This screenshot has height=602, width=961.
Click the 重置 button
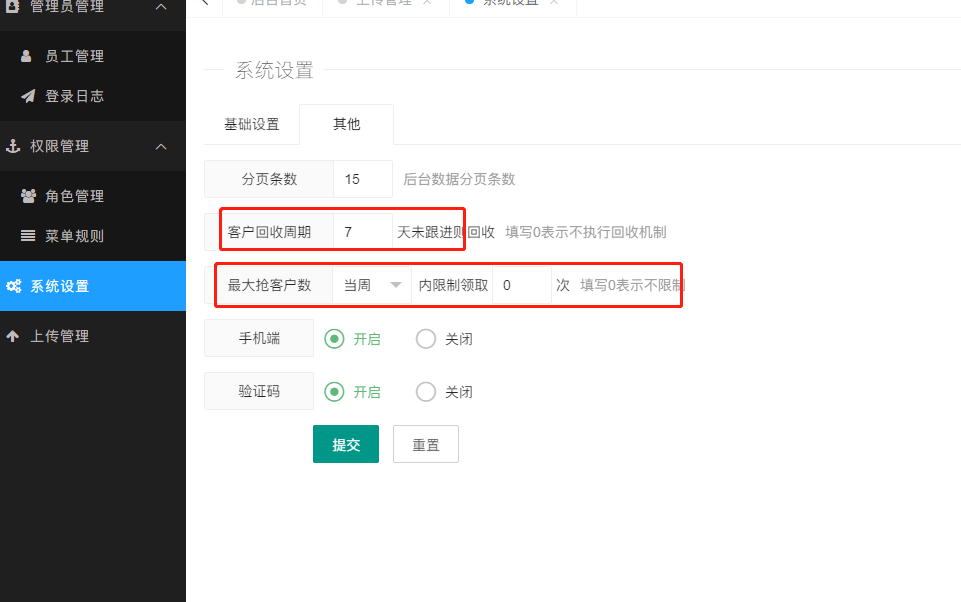pyautogui.click(x=425, y=445)
